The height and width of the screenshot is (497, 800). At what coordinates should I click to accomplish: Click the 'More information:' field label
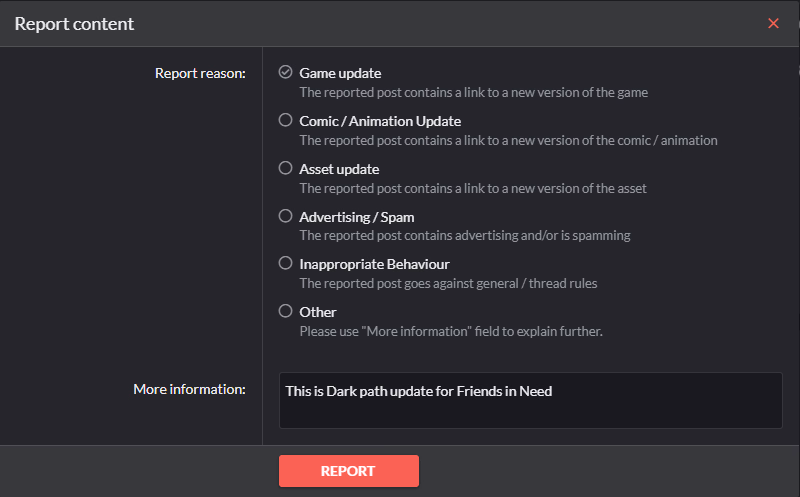pyautogui.click(x=189, y=389)
